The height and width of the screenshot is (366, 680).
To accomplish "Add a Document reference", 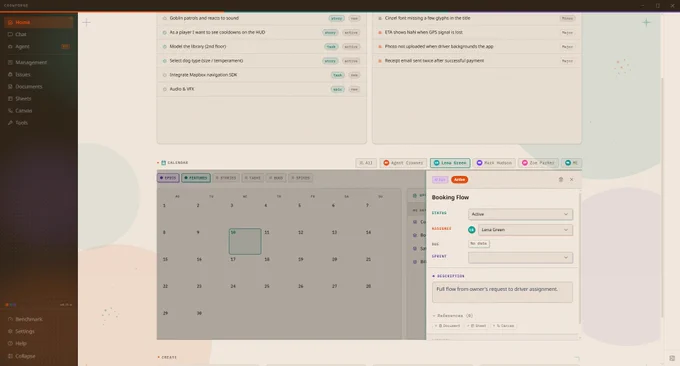I will pyautogui.click(x=448, y=326).
